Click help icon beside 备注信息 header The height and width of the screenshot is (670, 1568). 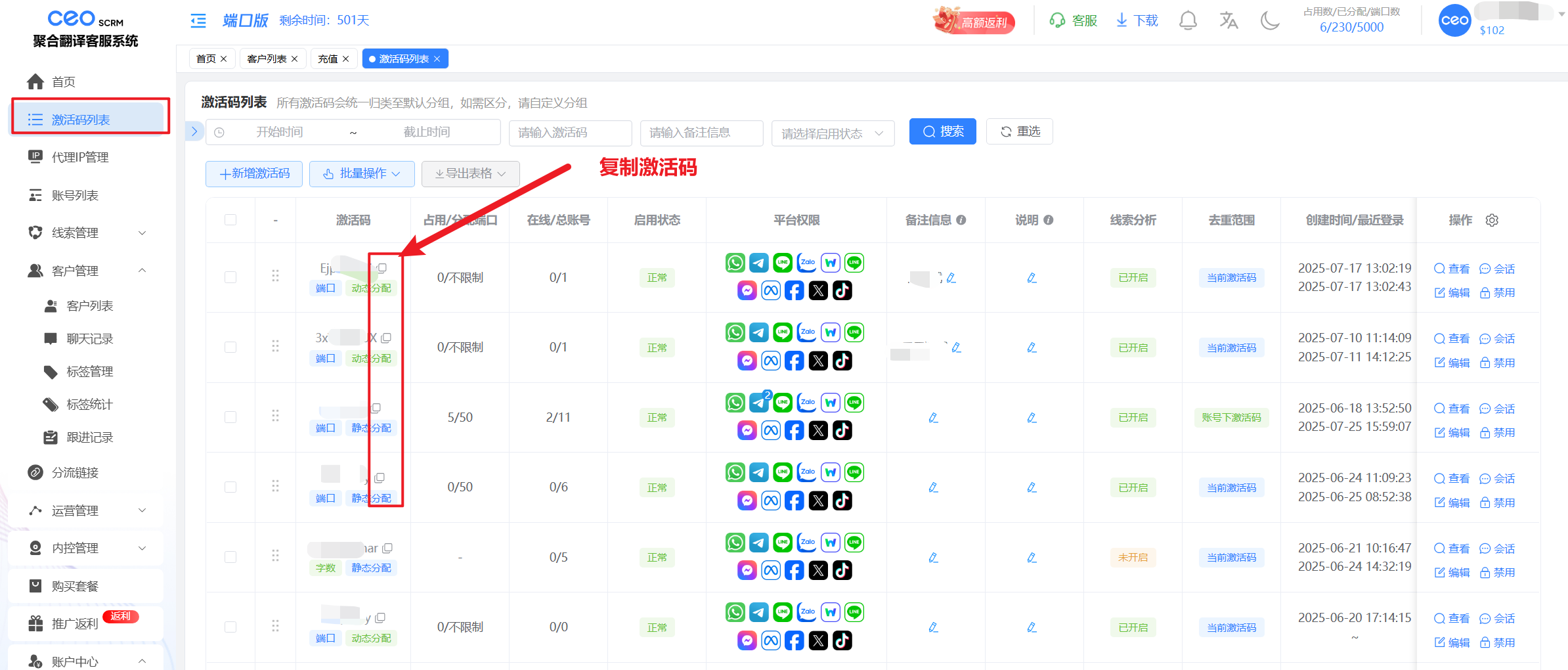961,220
